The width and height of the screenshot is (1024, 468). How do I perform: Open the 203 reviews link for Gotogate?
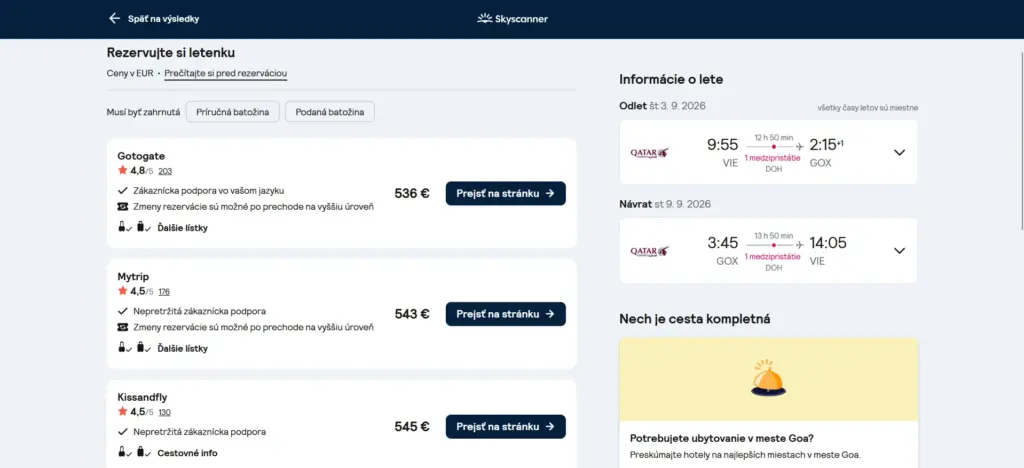tap(165, 171)
